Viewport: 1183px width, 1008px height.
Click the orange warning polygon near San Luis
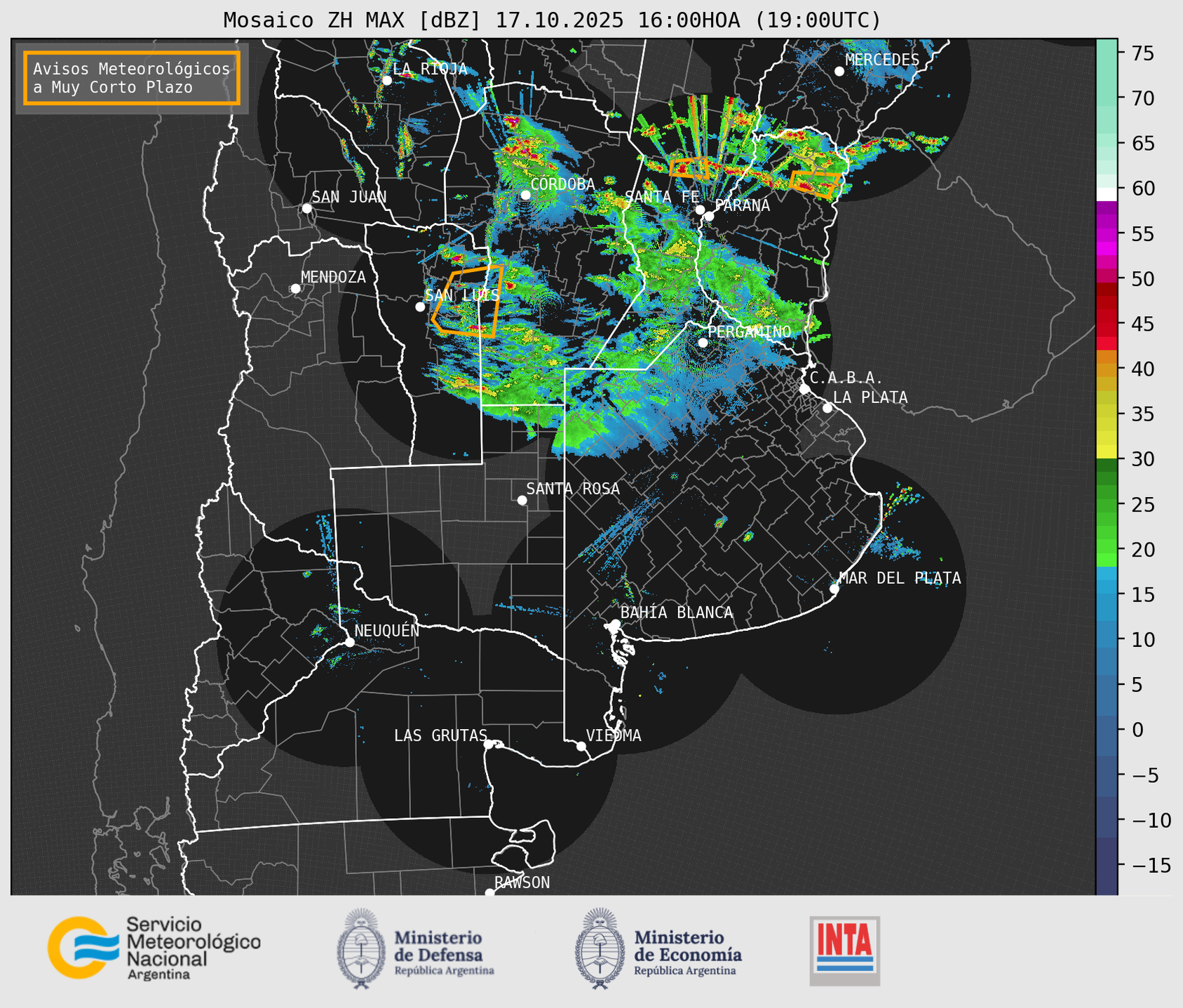coord(466,301)
